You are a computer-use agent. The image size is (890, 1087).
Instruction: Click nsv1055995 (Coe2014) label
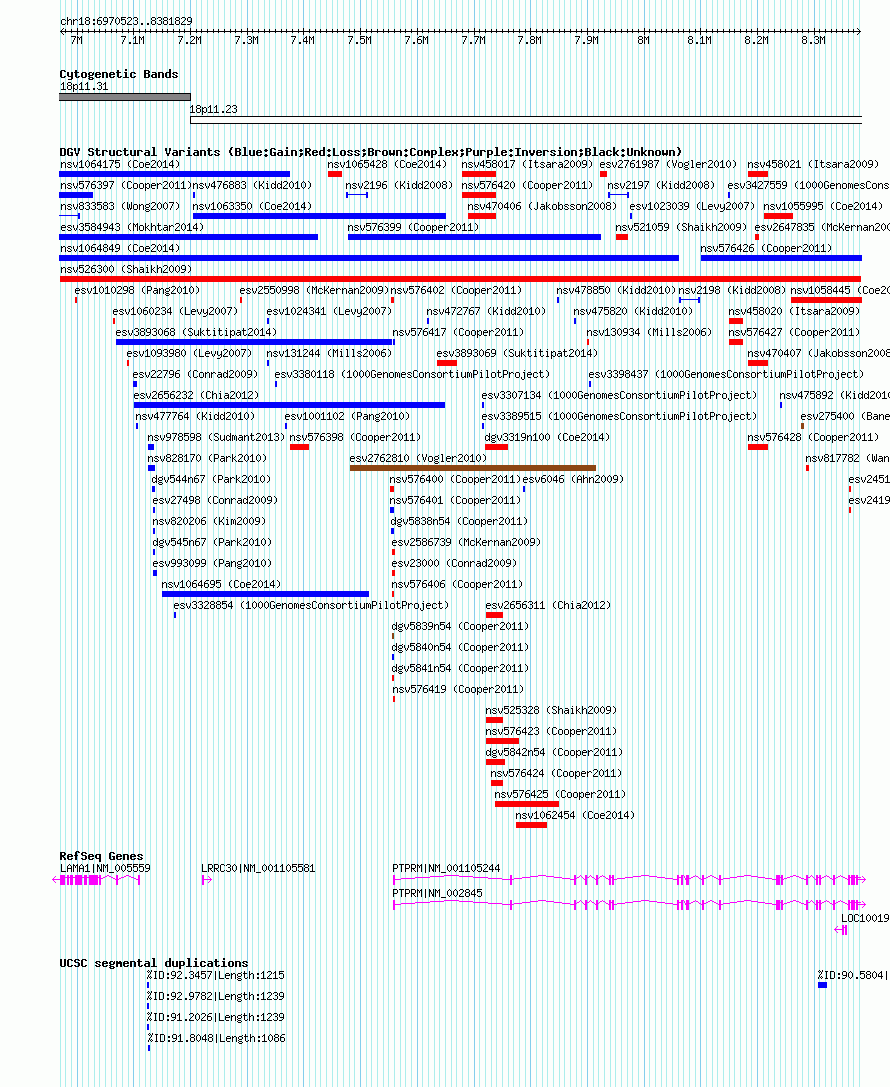(823, 206)
